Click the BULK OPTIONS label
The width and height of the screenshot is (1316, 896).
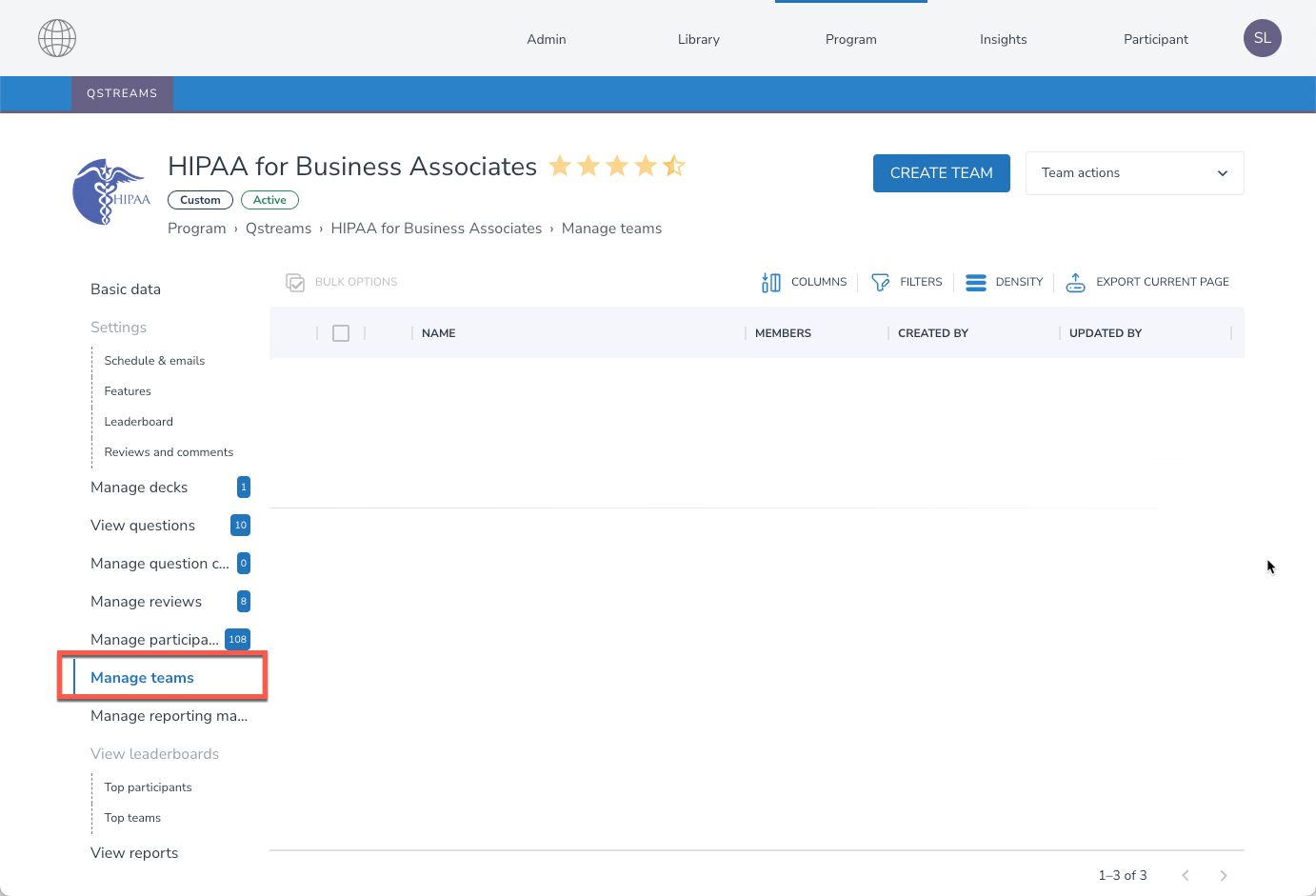[x=356, y=282]
